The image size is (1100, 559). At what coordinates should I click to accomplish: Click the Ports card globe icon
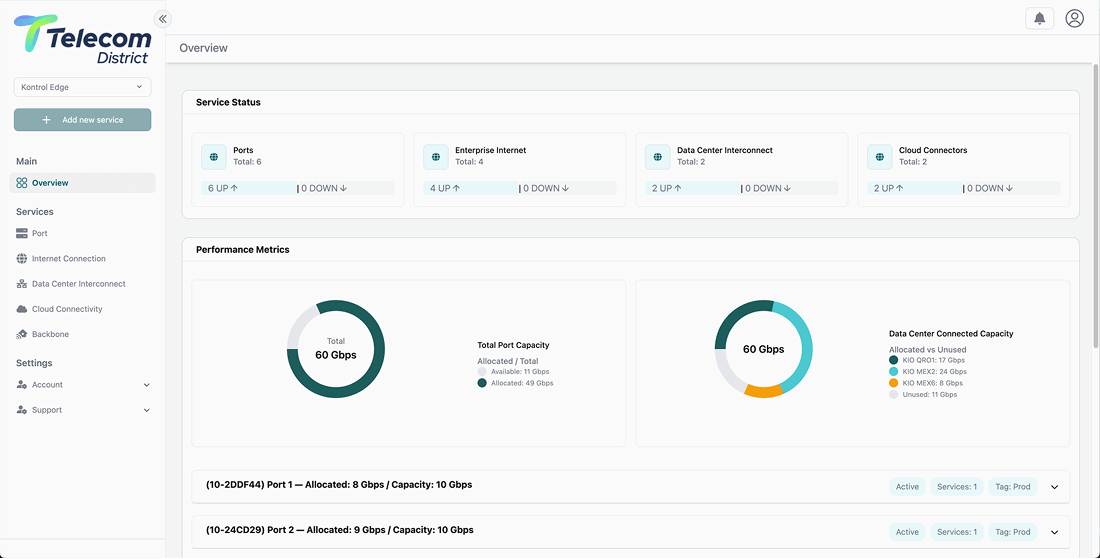[214, 157]
